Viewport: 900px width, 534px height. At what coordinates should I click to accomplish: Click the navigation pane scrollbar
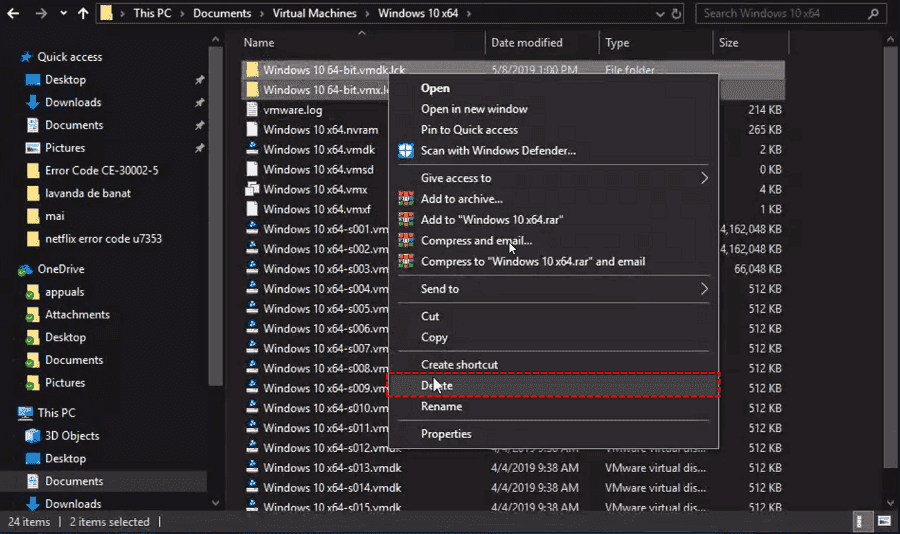pyautogui.click(x=216, y=216)
